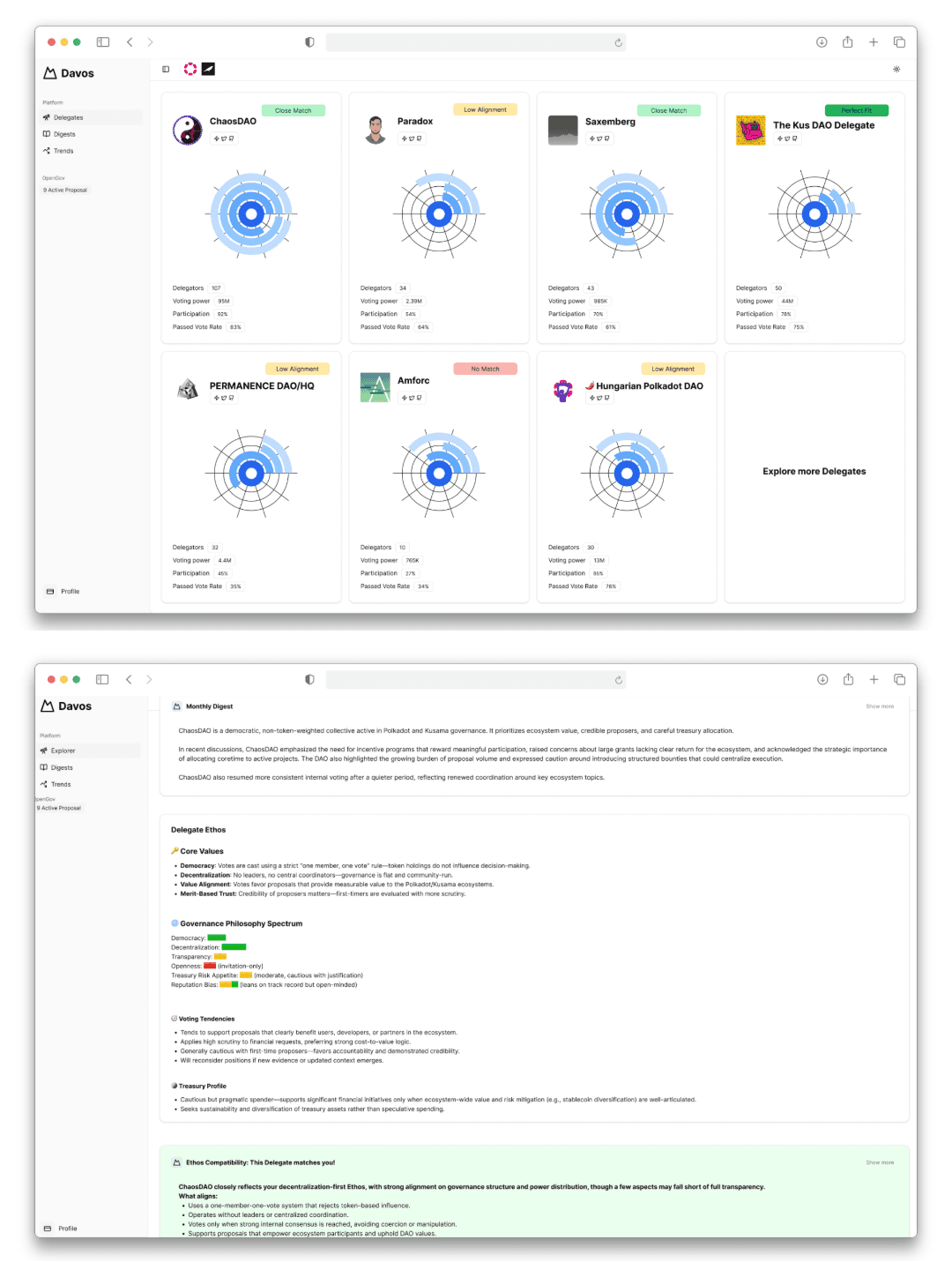Open the Delegates sidebar item
This screenshot has width=952, height=1270.
pyautogui.click(x=68, y=117)
